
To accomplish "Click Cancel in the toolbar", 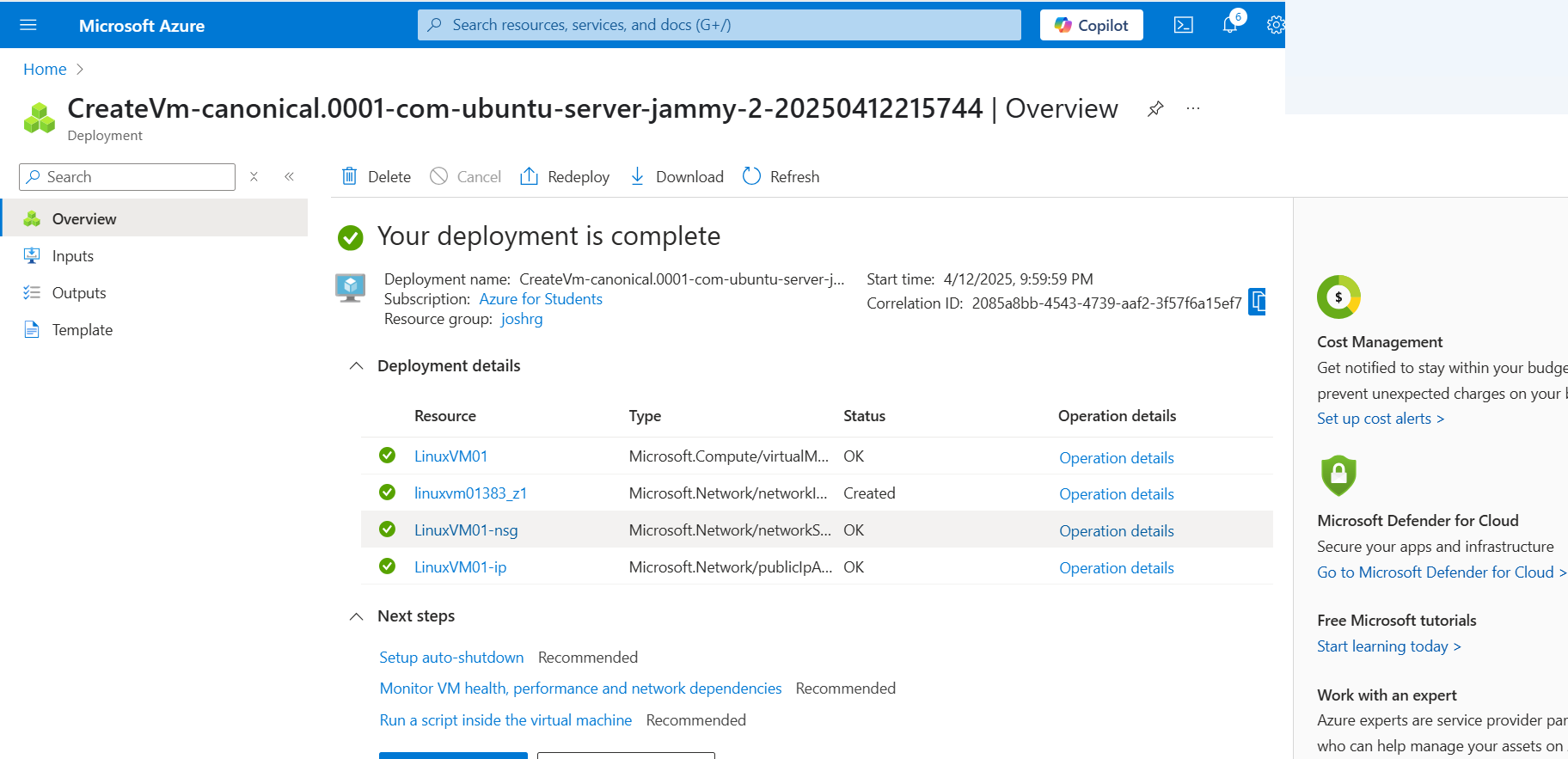I will tap(466, 176).
